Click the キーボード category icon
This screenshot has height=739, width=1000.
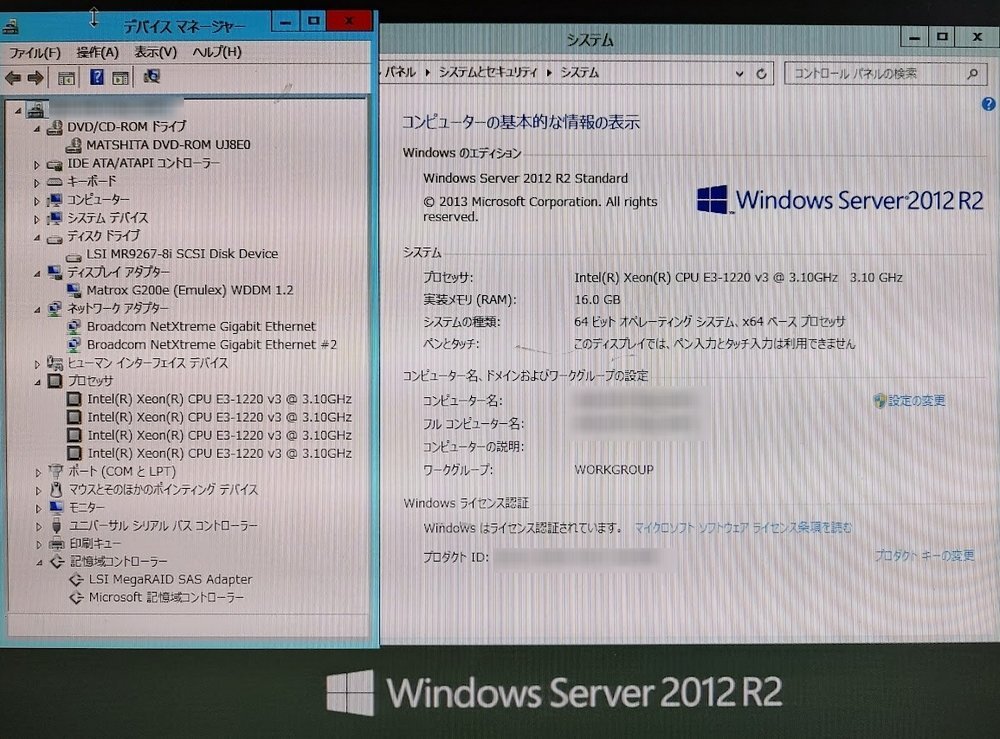54,182
